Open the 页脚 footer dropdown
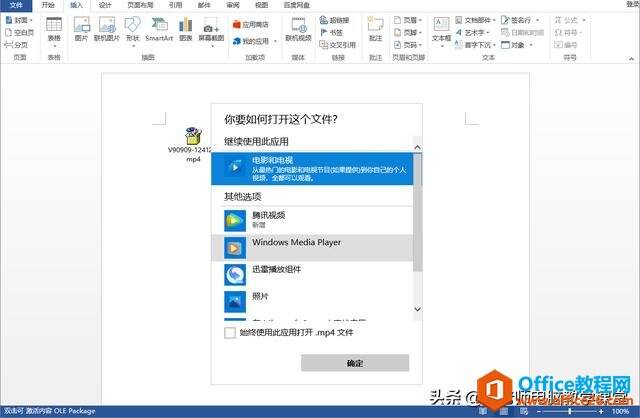The image size is (640, 418). pyautogui.click(x=408, y=32)
